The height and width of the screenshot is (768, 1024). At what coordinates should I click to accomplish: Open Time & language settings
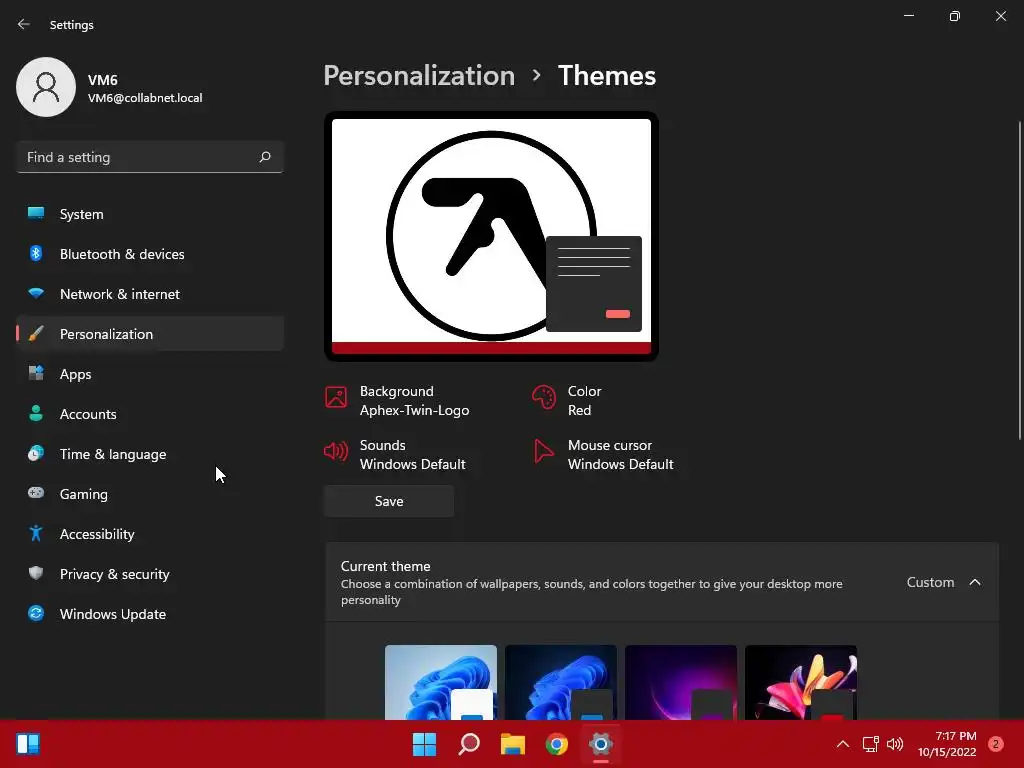(150, 453)
